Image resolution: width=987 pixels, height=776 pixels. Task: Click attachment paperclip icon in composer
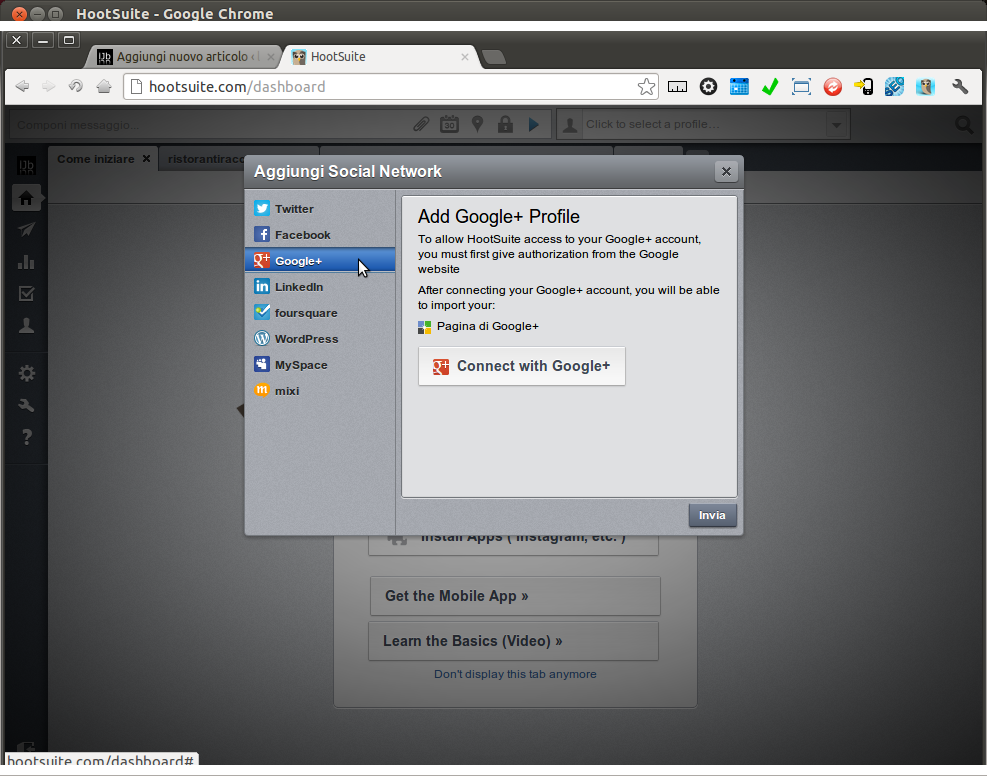[421, 124]
